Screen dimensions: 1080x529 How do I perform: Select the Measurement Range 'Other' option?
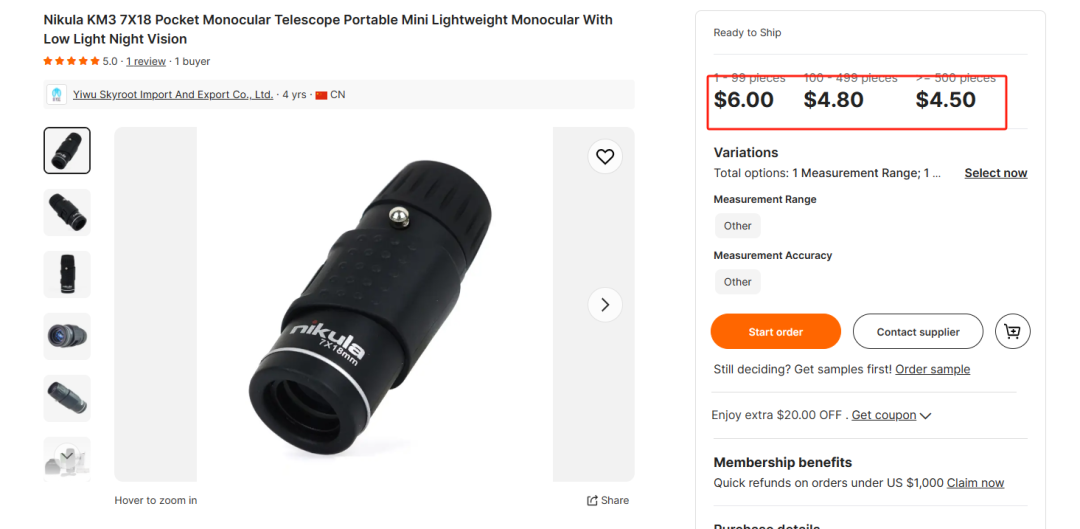point(738,226)
